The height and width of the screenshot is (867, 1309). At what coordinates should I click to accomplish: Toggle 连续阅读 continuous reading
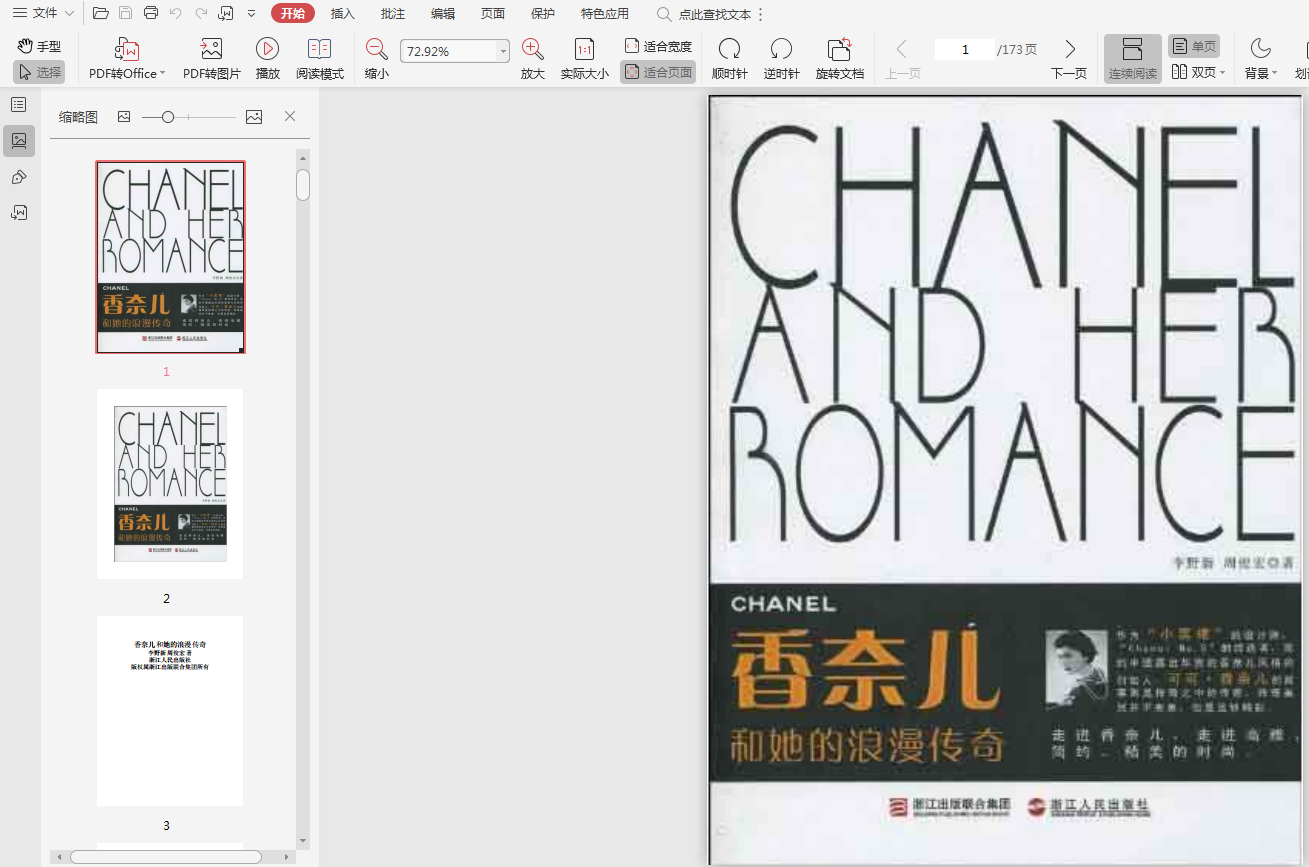point(1132,58)
